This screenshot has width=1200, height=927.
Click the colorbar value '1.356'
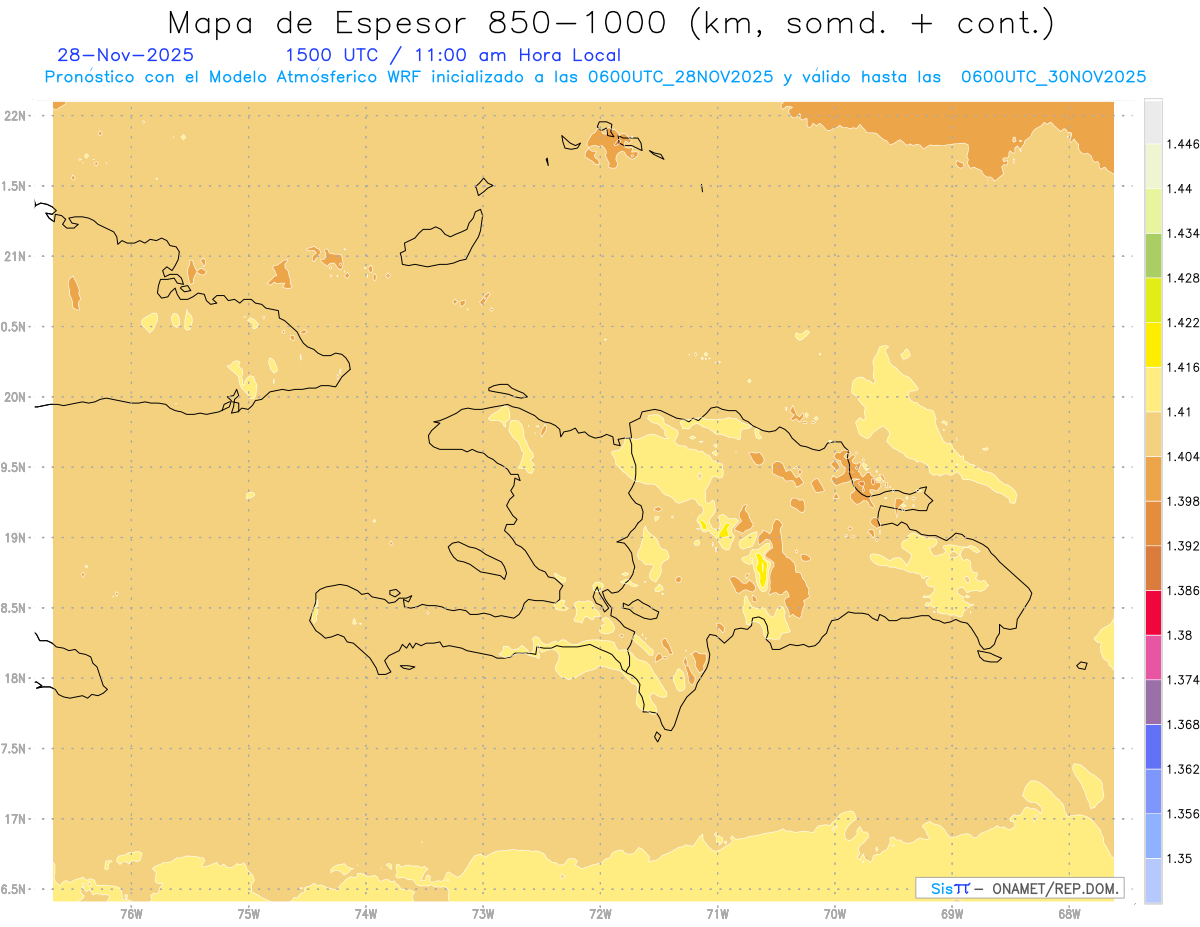pyautogui.click(x=1184, y=814)
